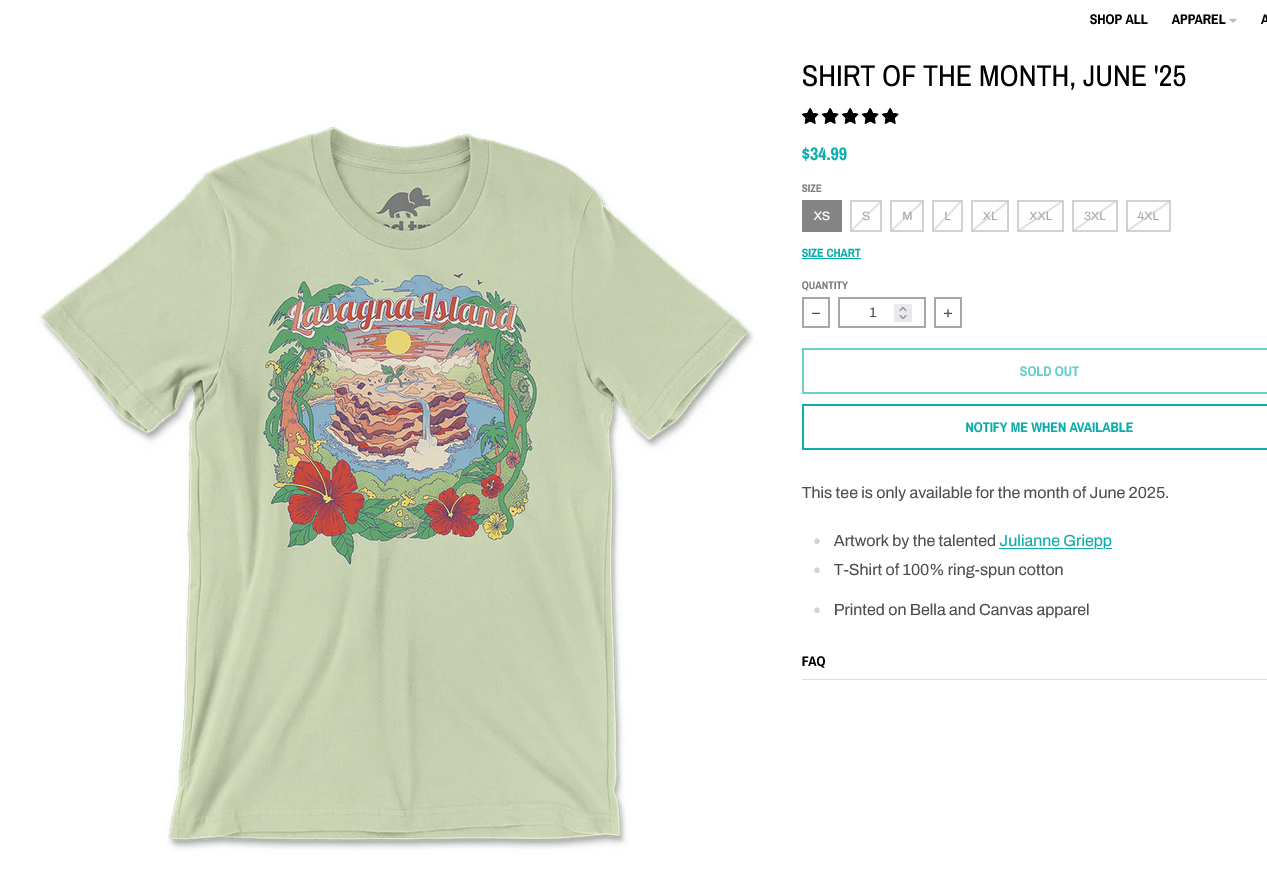Open the Size Chart link
The width and height of the screenshot is (1267, 883).
pyautogui.click(x=831, y=254)
